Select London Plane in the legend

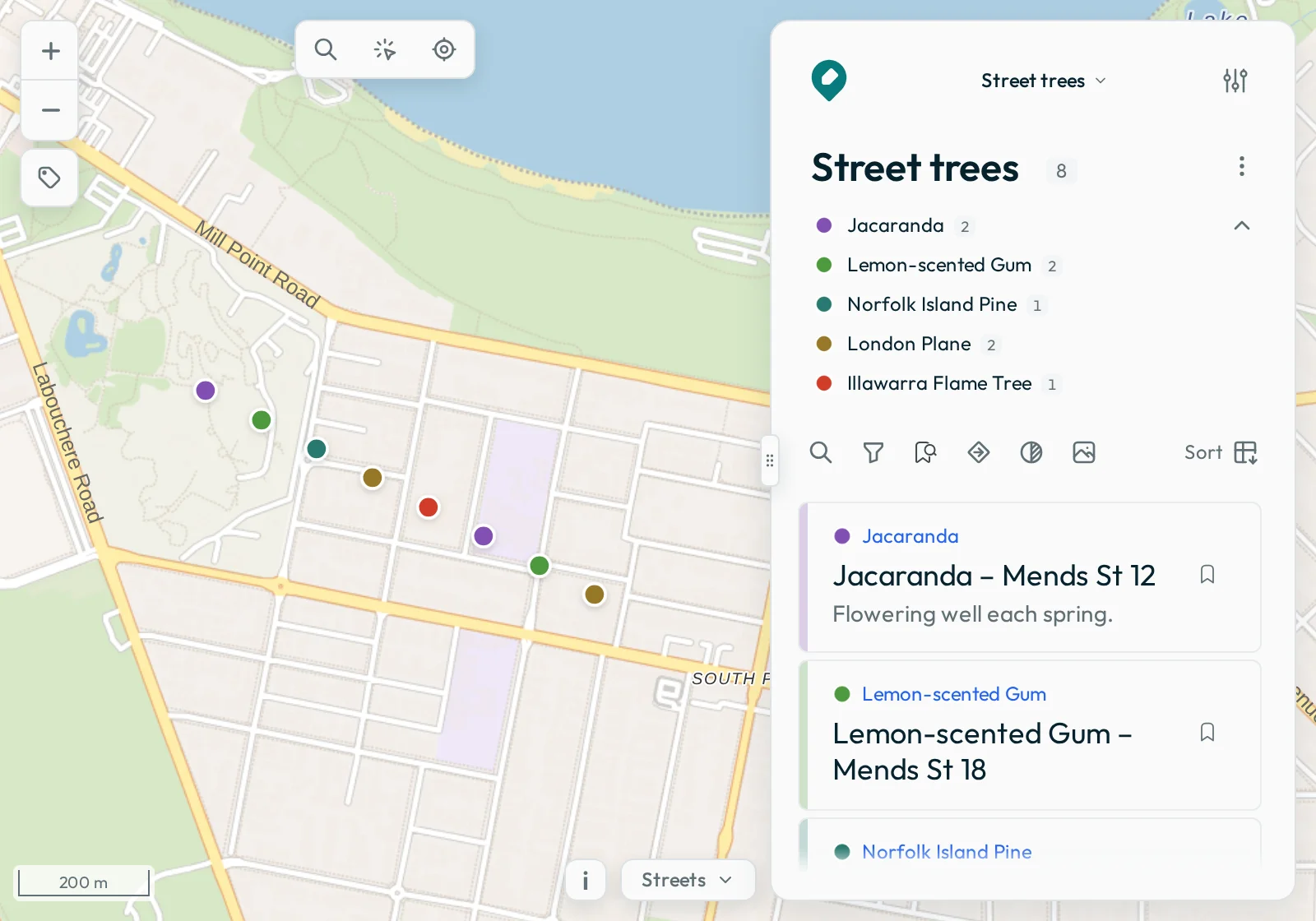point(908,344)
